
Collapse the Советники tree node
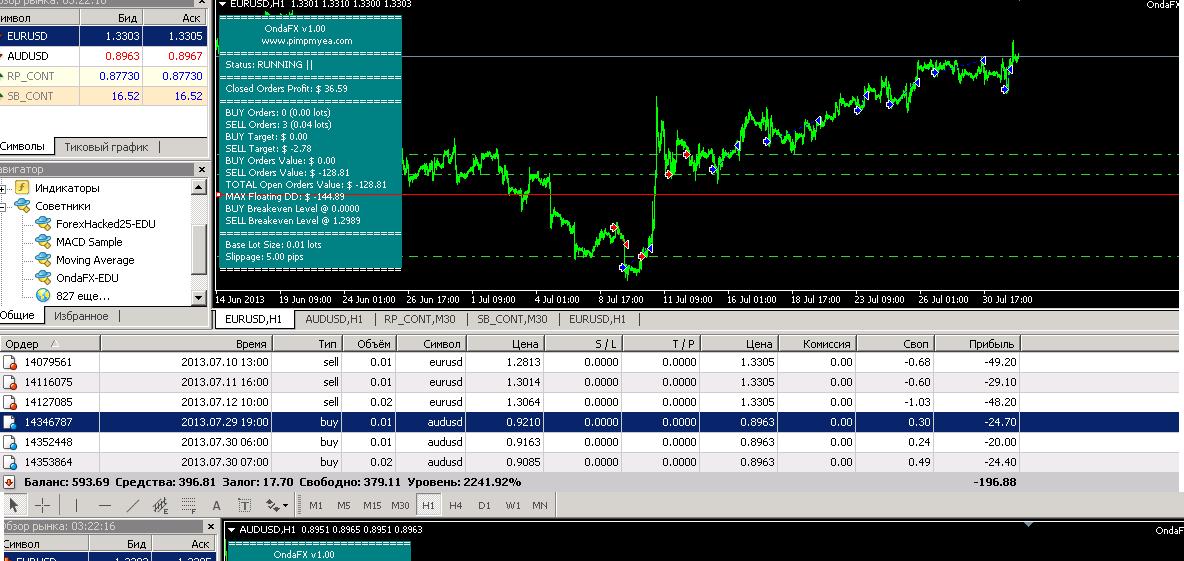tap(3, 206)
